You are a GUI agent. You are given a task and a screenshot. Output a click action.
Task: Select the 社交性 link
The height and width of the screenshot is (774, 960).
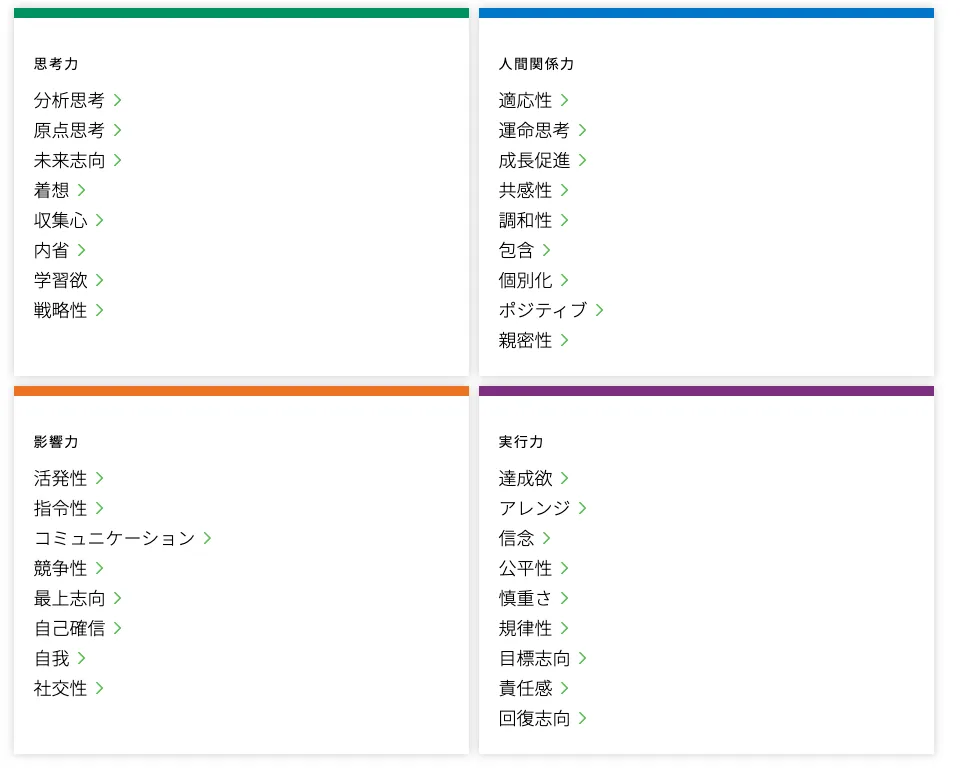tap(60, 688)
